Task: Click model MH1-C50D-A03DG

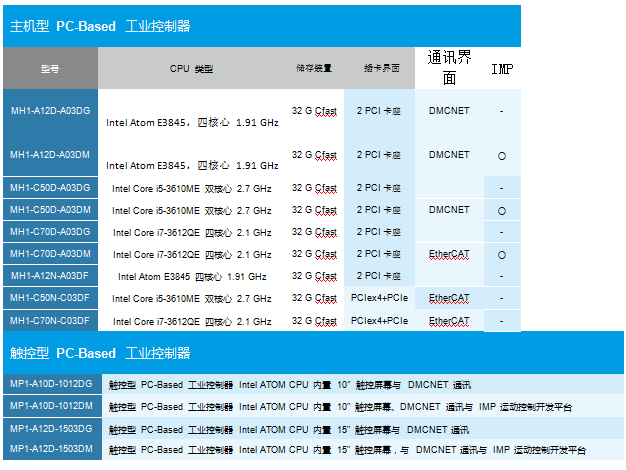Action: [50, 188]
